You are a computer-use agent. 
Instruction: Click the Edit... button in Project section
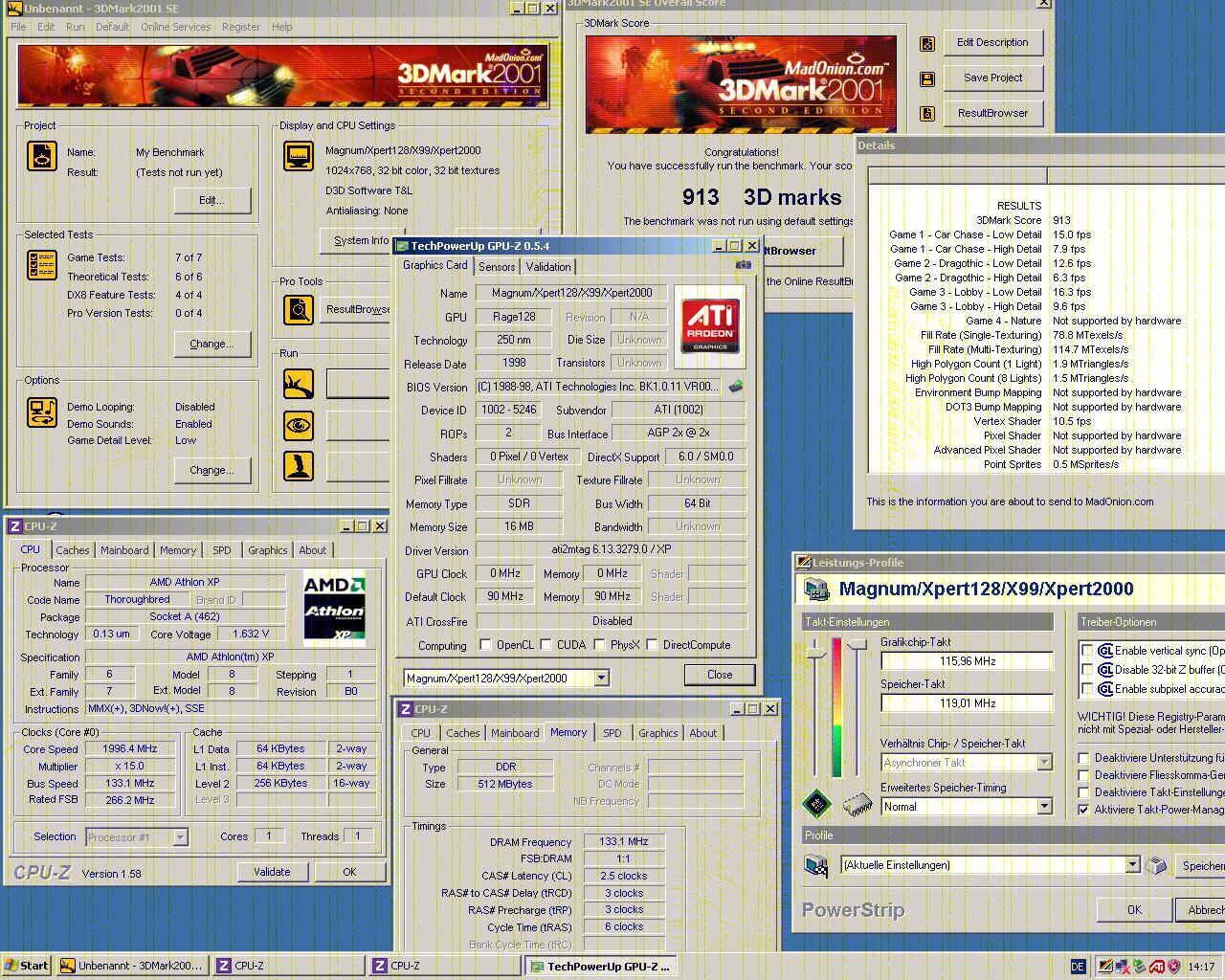[212, 200]
